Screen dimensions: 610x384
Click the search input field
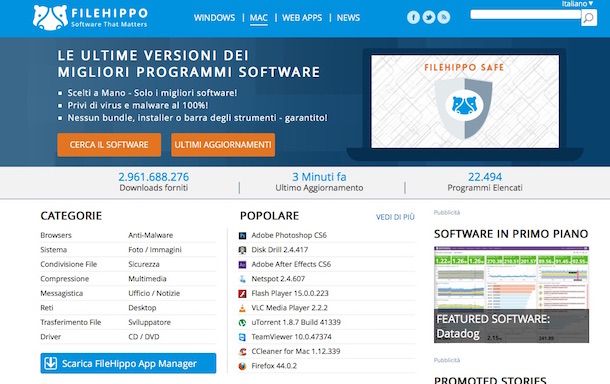(526, 15)
